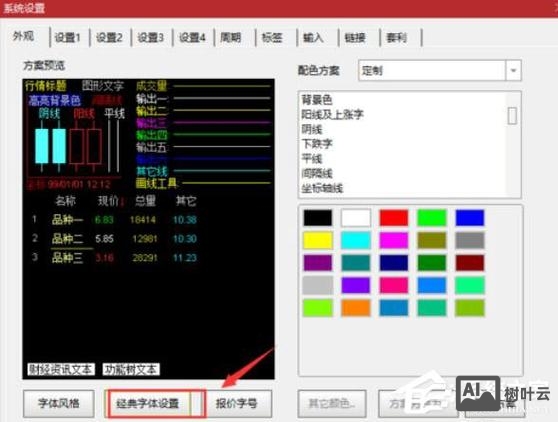The width and height of the screenshot is (558, 422).
Task: Click 行情标题 text in preview
Action: (x=46, y=85)
